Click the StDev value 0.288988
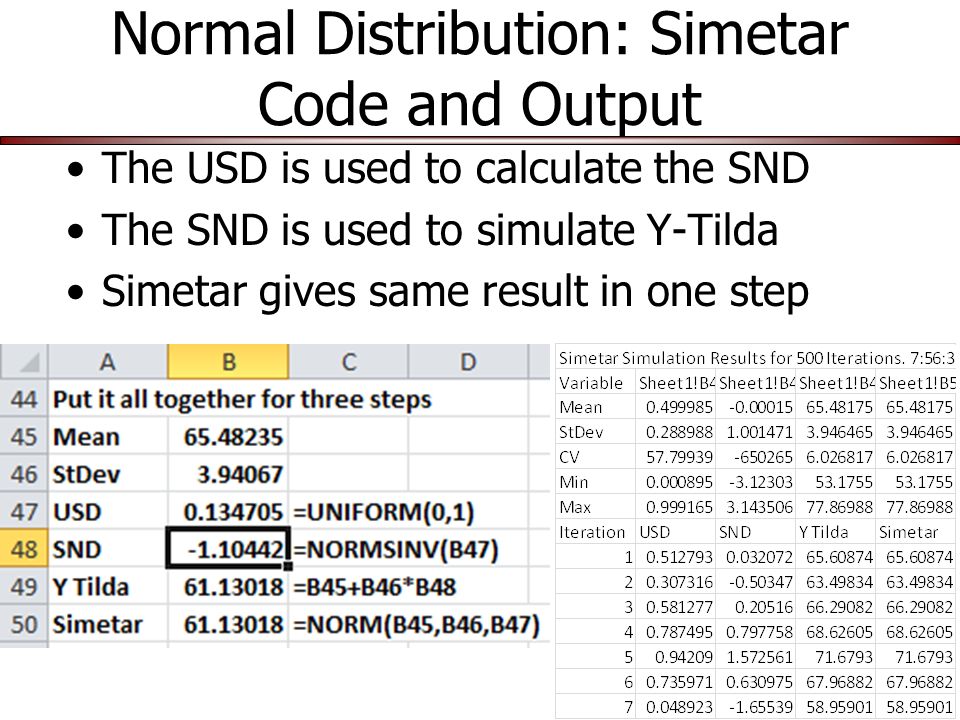This screenshot has height=720, width=960. click(679, 432)
